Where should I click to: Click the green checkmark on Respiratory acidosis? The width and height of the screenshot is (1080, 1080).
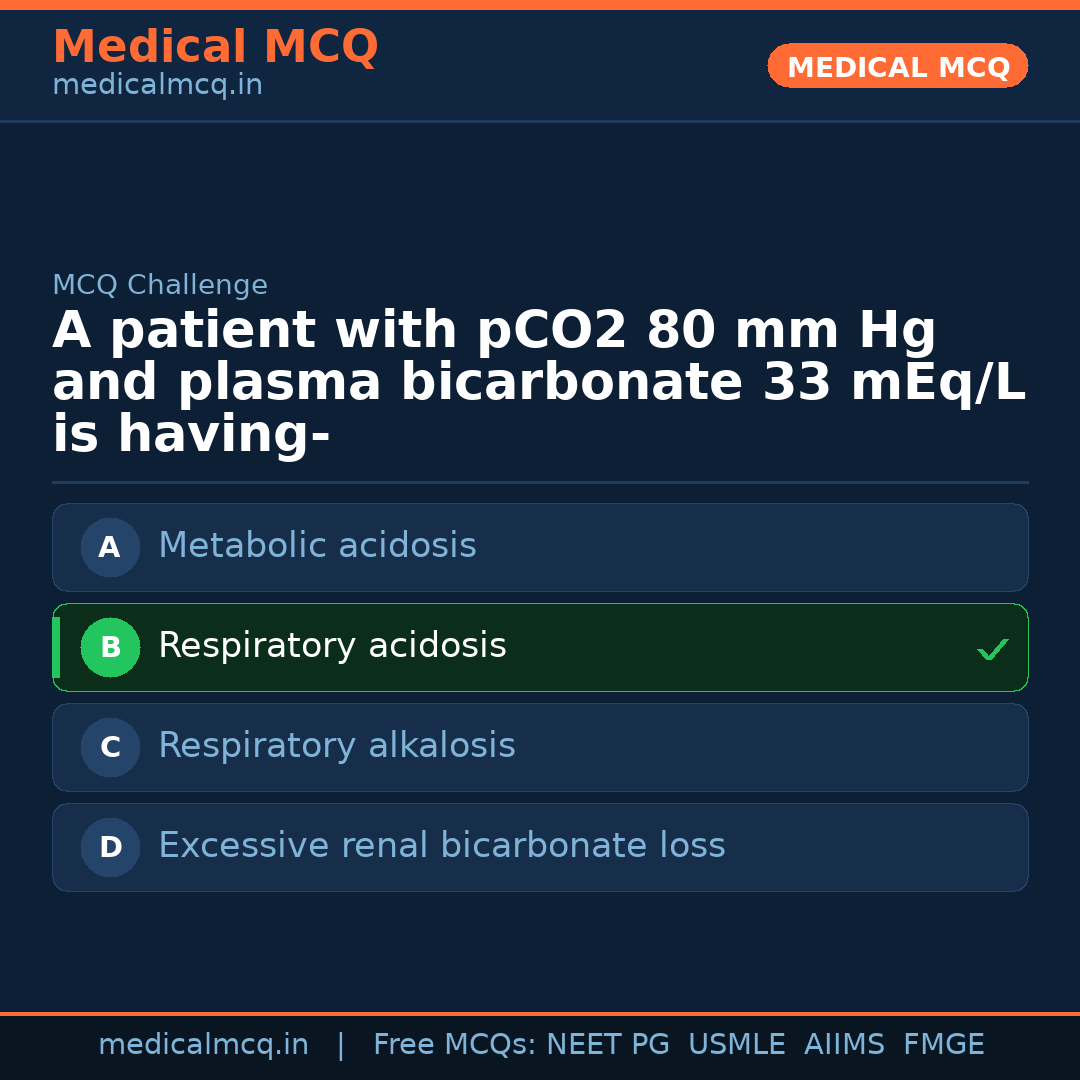[993, 649]
